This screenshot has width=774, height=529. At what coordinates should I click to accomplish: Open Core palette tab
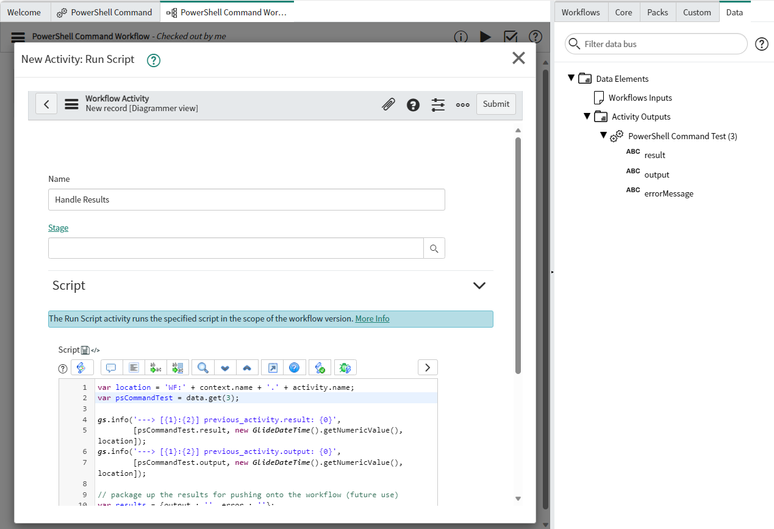(x=623, y=12)
